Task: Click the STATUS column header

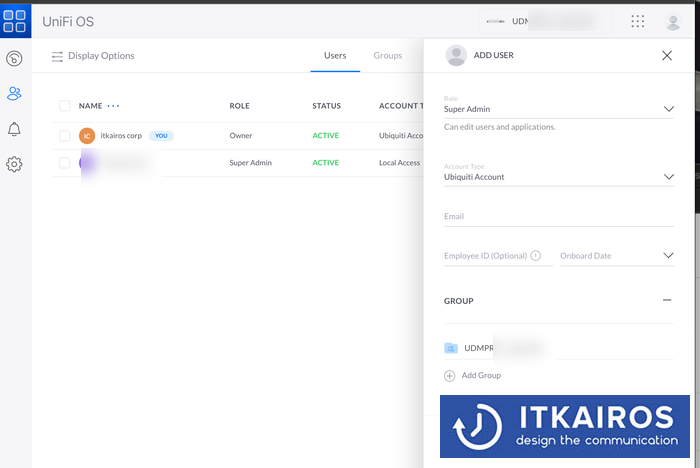Action: click(326, 106)
